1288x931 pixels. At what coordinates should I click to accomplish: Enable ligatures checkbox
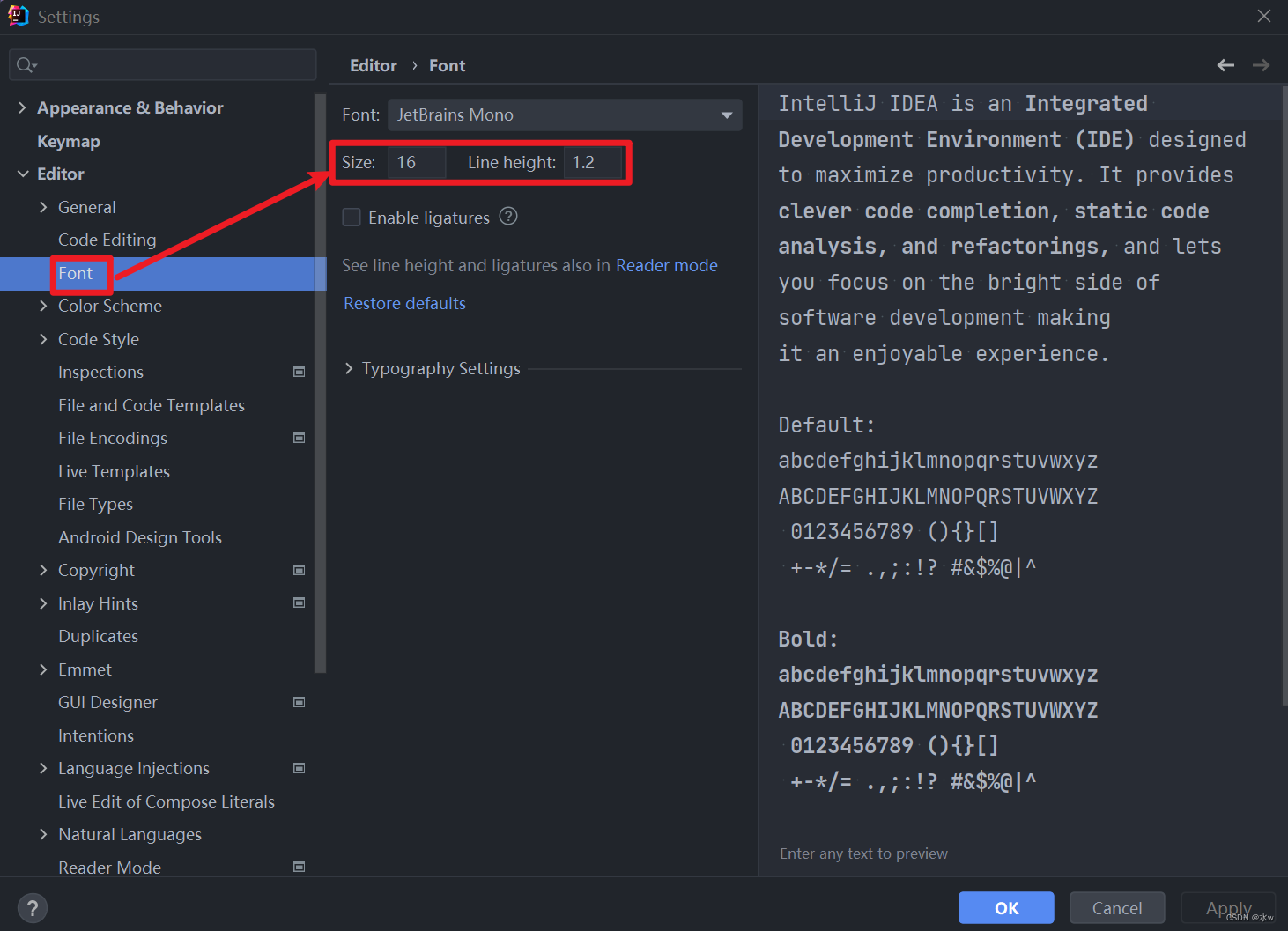(x=352, y=218)
